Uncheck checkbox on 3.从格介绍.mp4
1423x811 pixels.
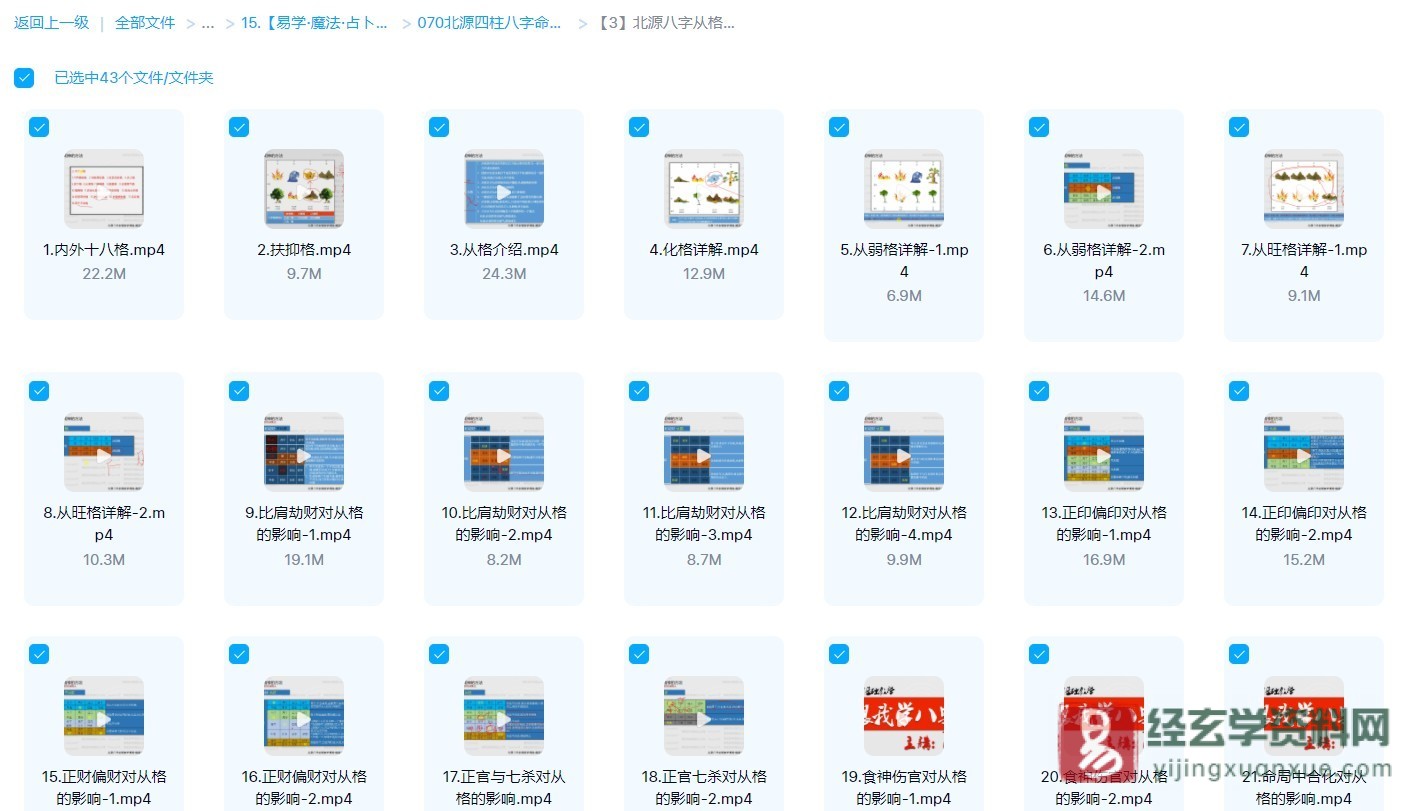click(x=439, y=127)
